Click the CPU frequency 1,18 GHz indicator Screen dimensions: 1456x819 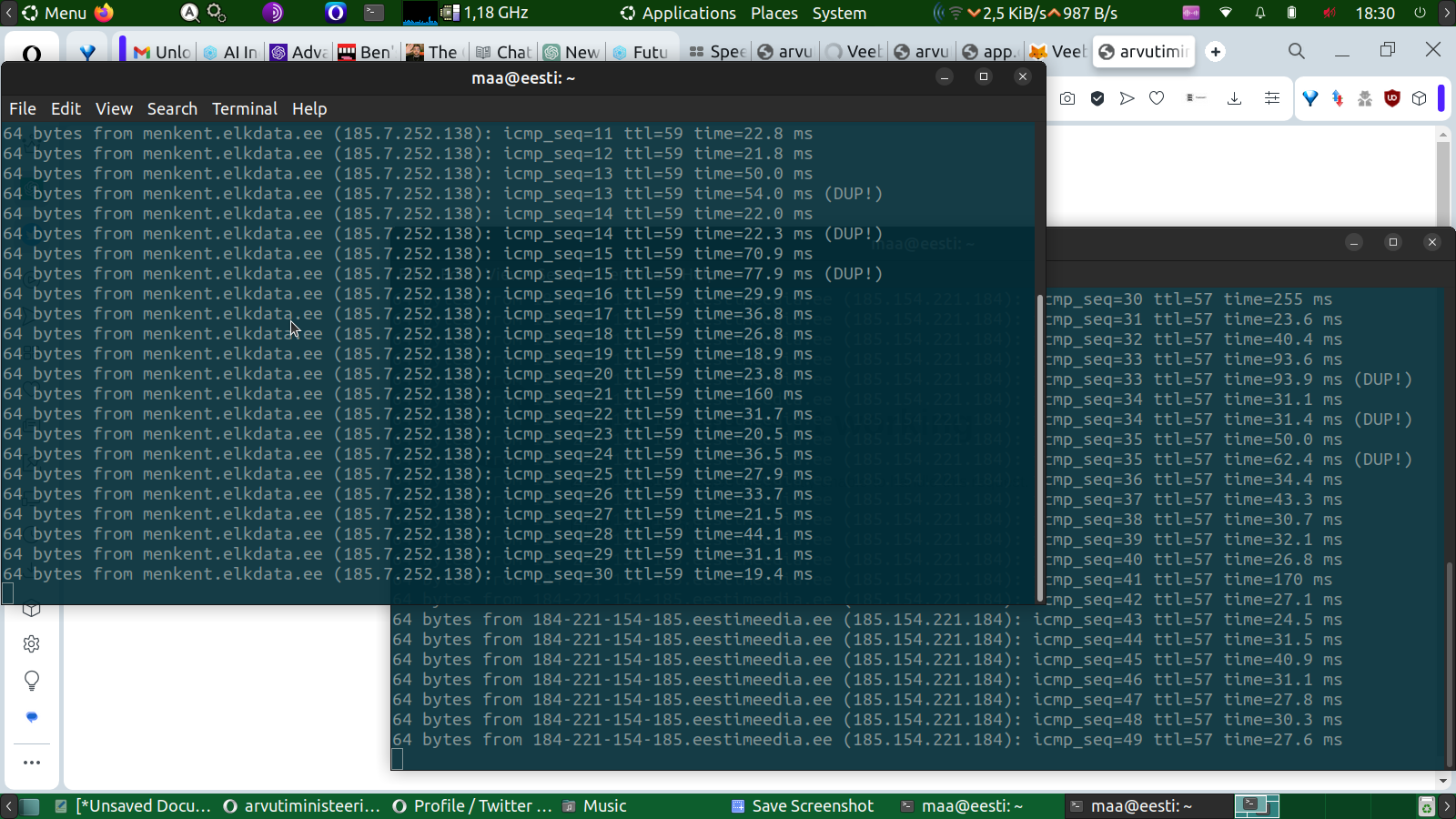point(485,13)
